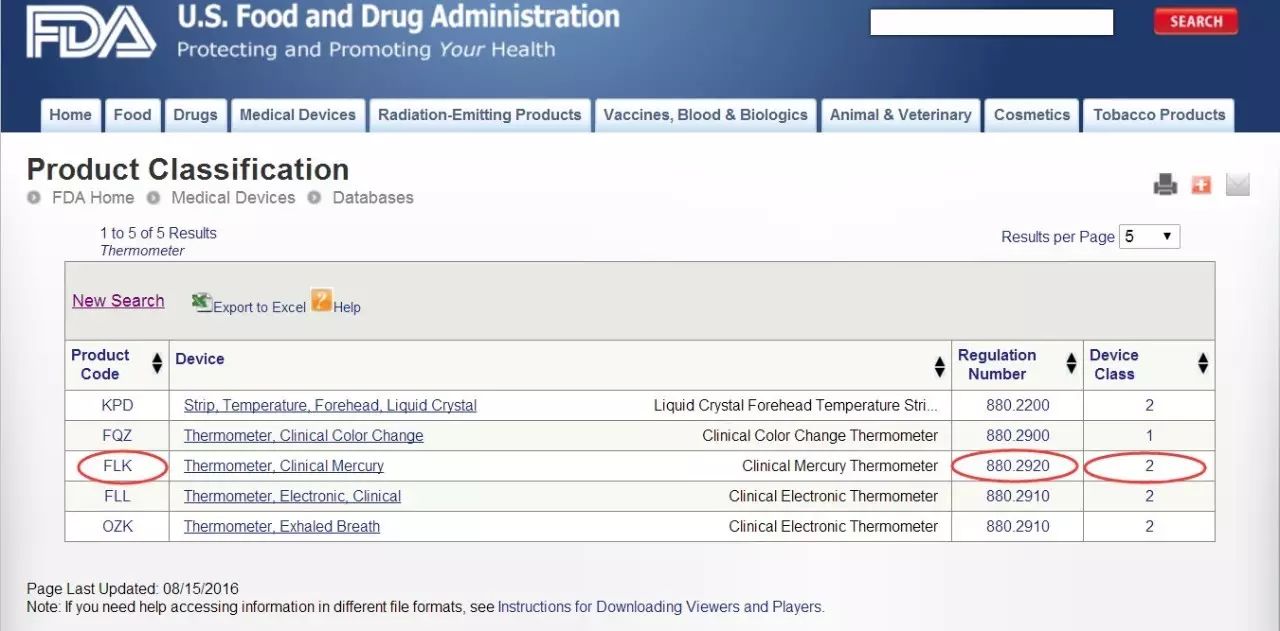Click product code OZK cell
The image size is (1280, 631).
(x=117, y=526)
